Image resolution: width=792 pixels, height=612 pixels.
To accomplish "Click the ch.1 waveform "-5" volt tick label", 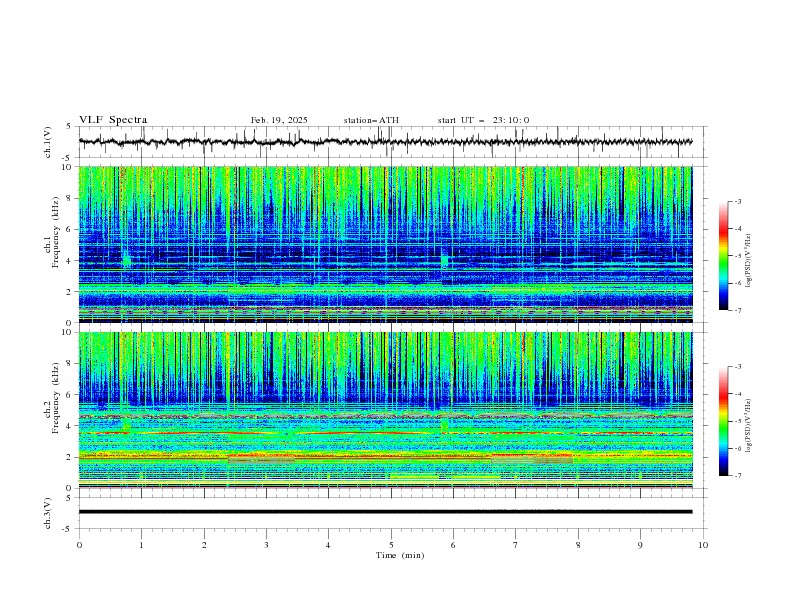I will click(68, 158).
